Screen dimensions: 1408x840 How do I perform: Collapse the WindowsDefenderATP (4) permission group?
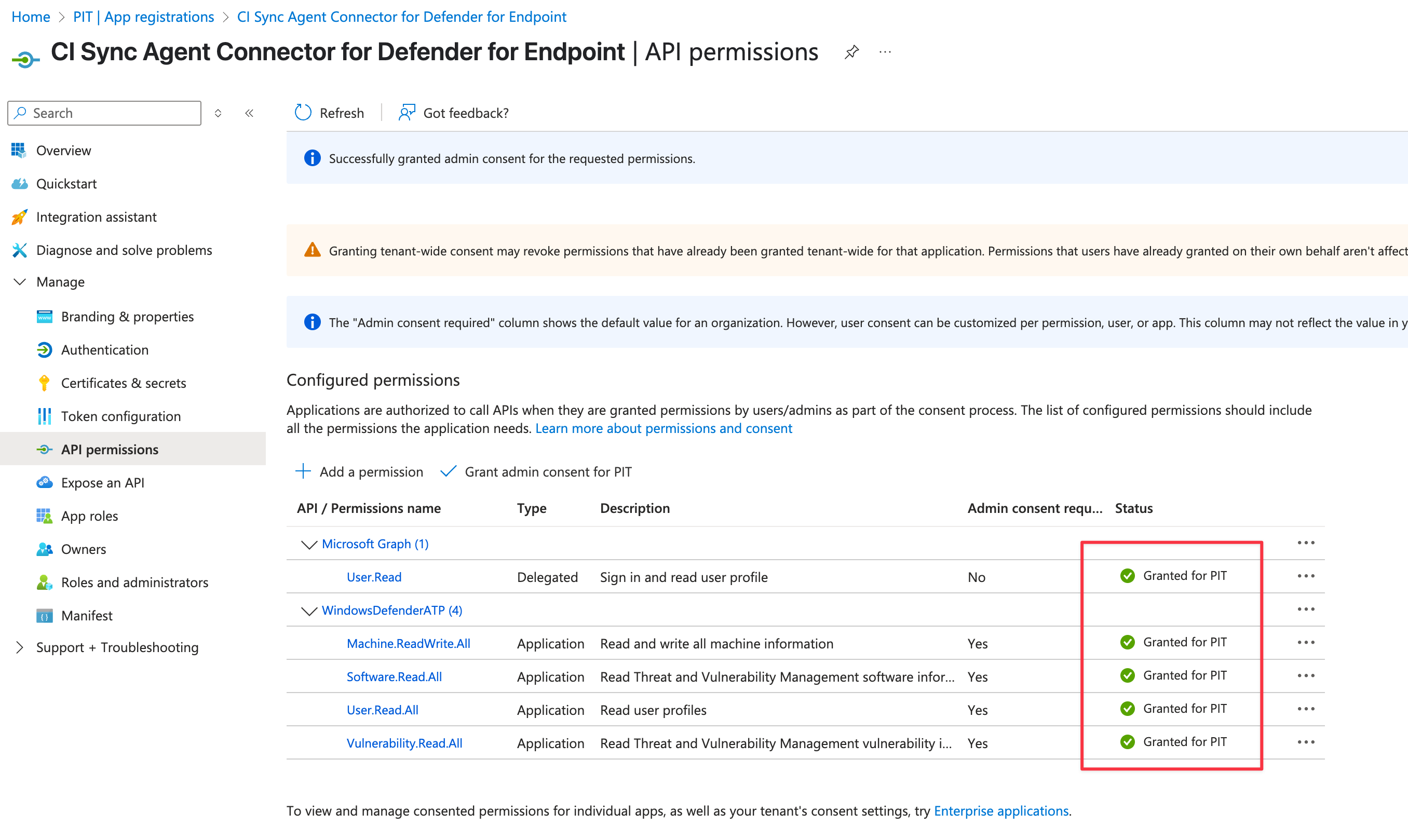308,612
